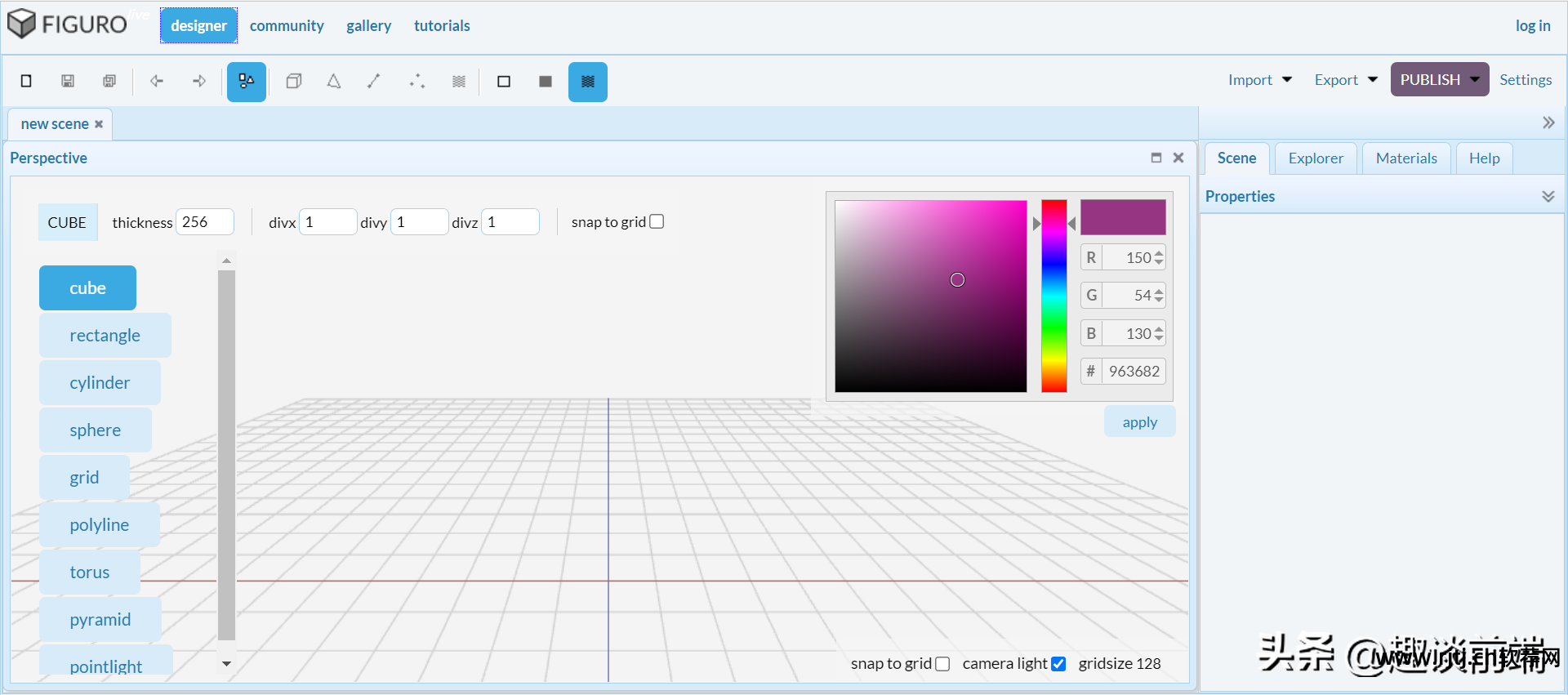Toggle bottom snap to grid checkbox
Image resolution: width=1568 pixels, height=695 pixels.
[x=942, y=664]
